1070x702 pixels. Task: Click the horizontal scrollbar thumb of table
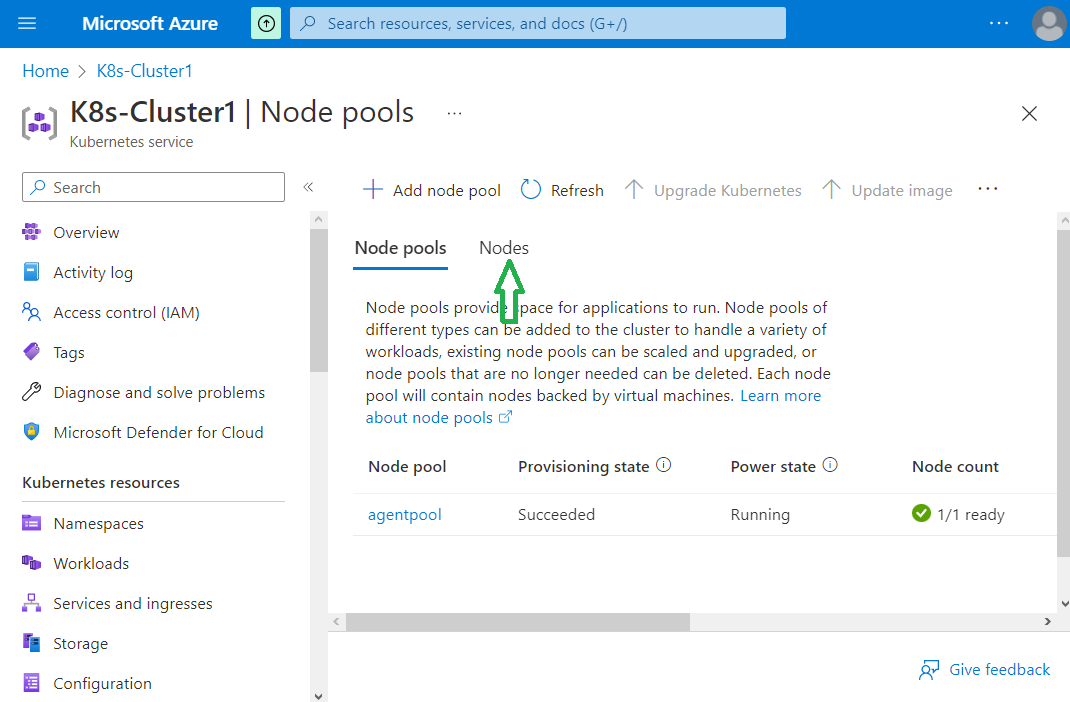tap(518, 621)
